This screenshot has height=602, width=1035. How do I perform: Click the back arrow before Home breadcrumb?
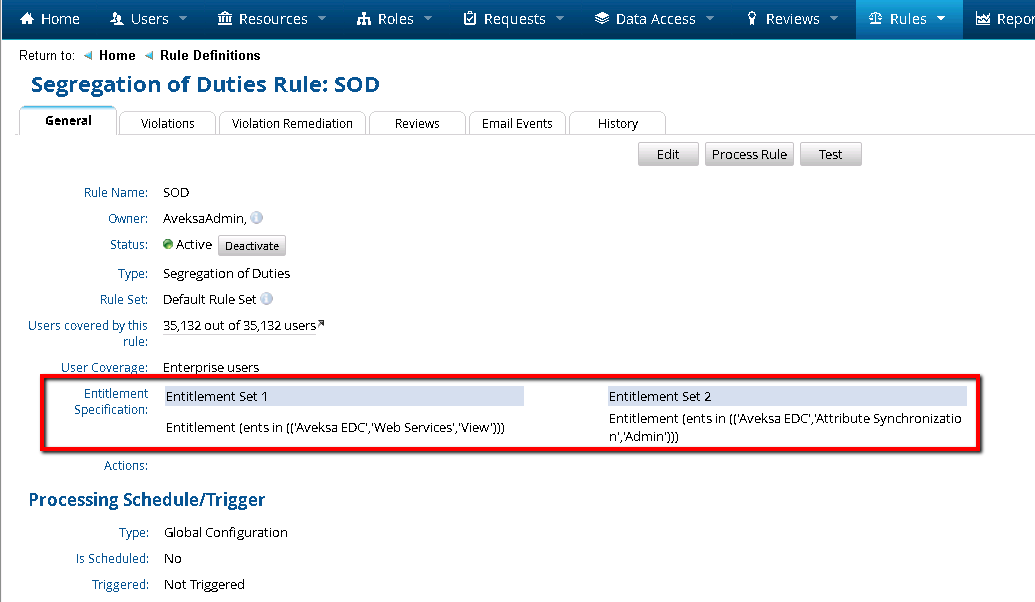coord(88,56)
